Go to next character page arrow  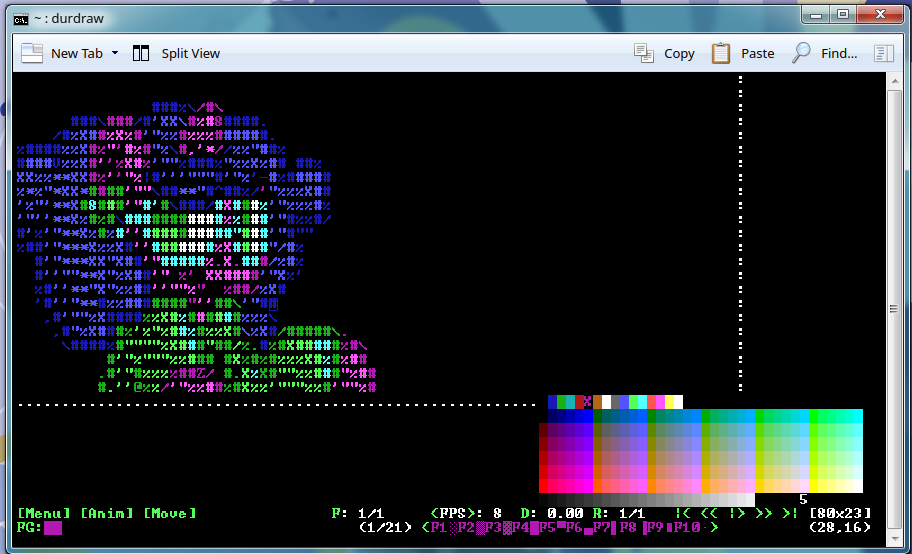pos(713,527)
